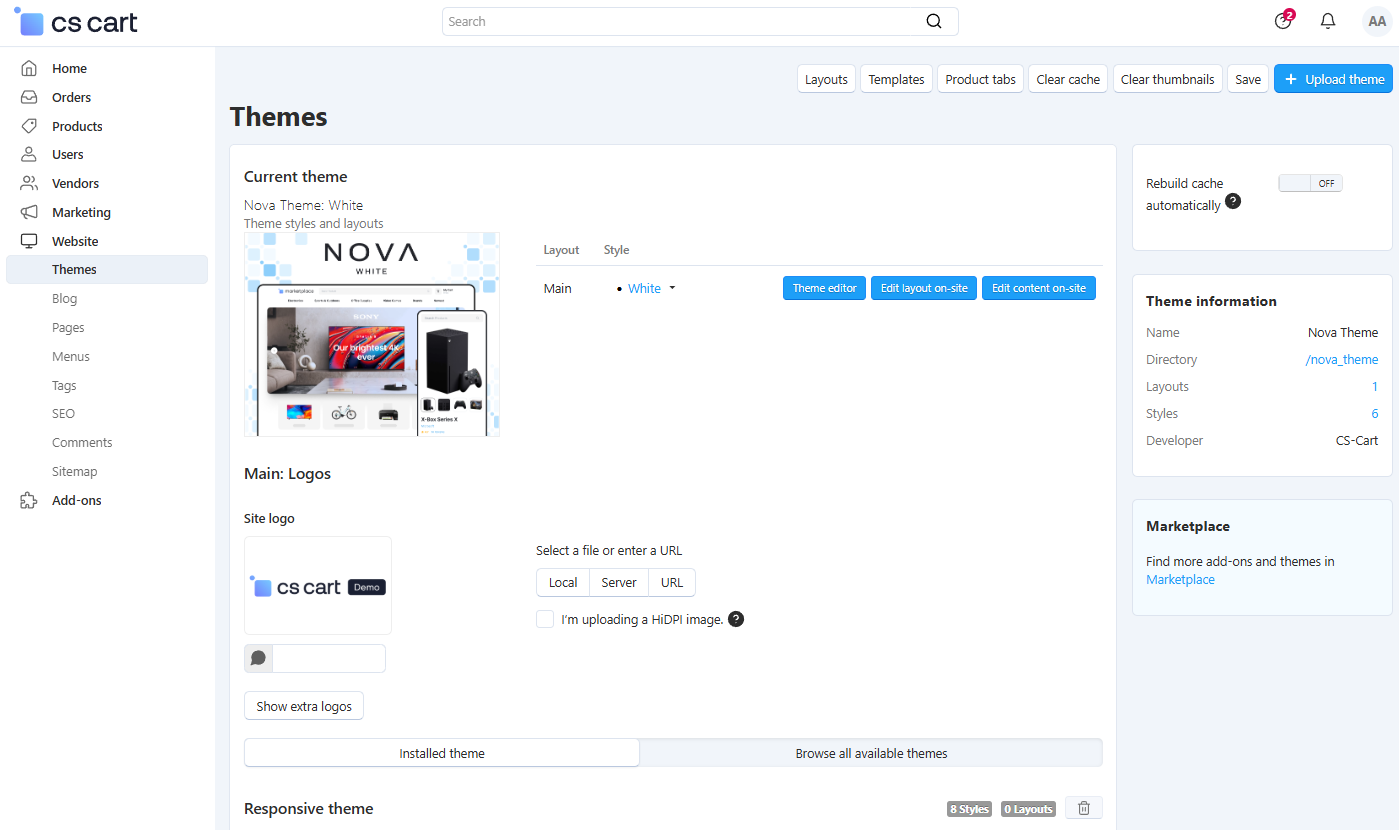Click the Save button
The width and height of the screenshot is (1399, 830).
pos(1248,79)
